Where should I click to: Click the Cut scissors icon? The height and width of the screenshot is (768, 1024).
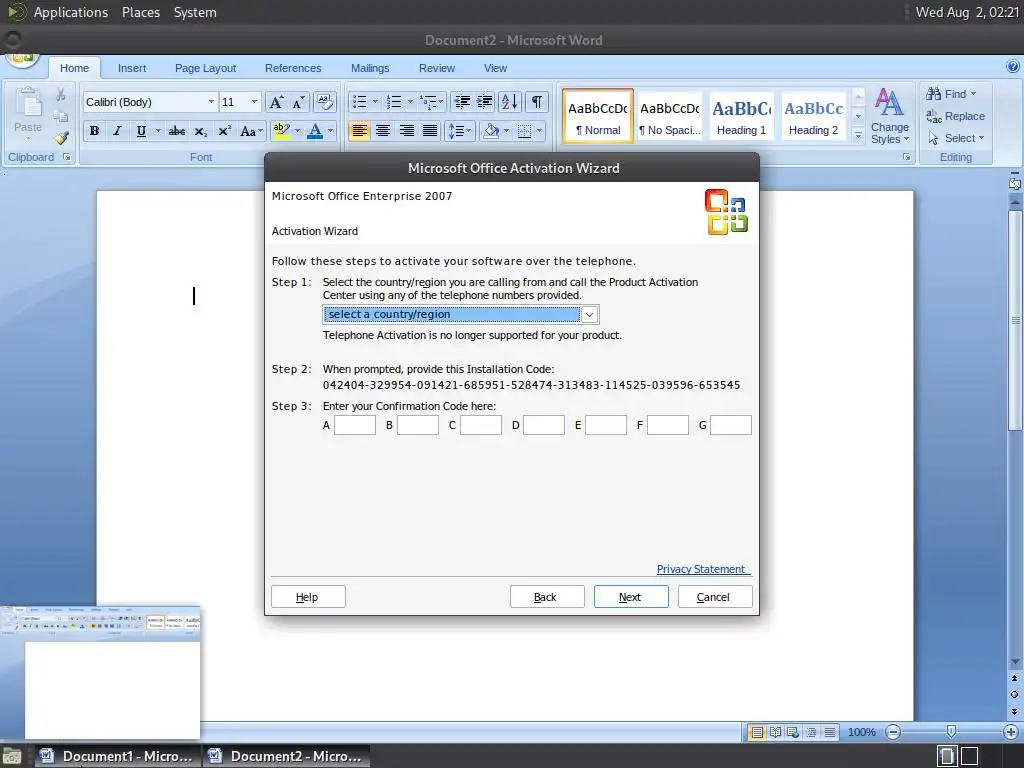pyautogui.click(x=61, y=95)
